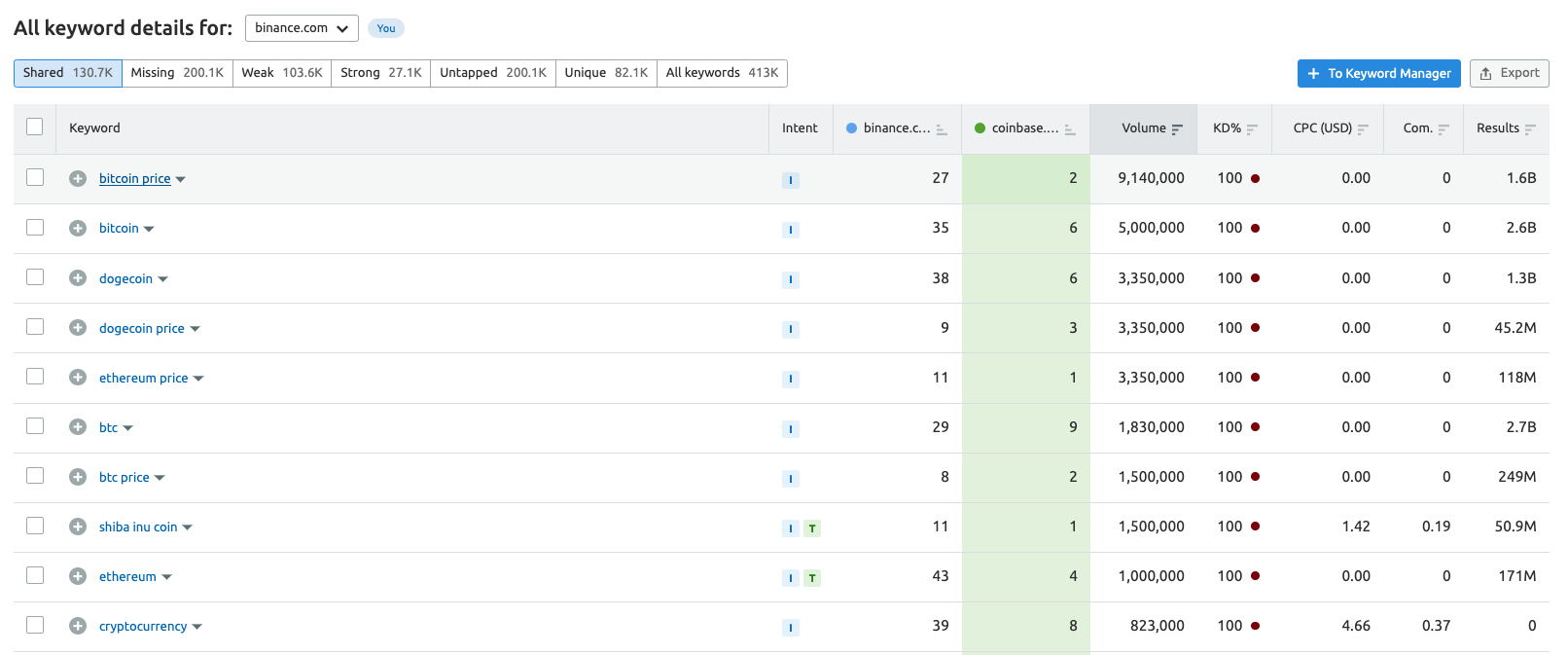Open ethereum price dropdown arrow
1568x655 pixels.
pyautogui.click(x=198, y=380)
